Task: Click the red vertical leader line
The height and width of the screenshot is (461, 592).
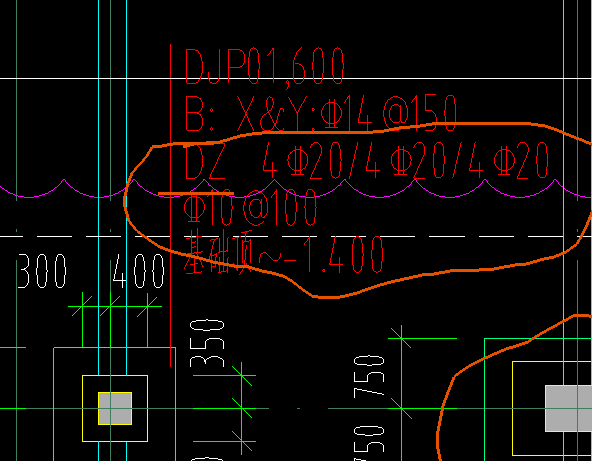Action: coord(171,206)
